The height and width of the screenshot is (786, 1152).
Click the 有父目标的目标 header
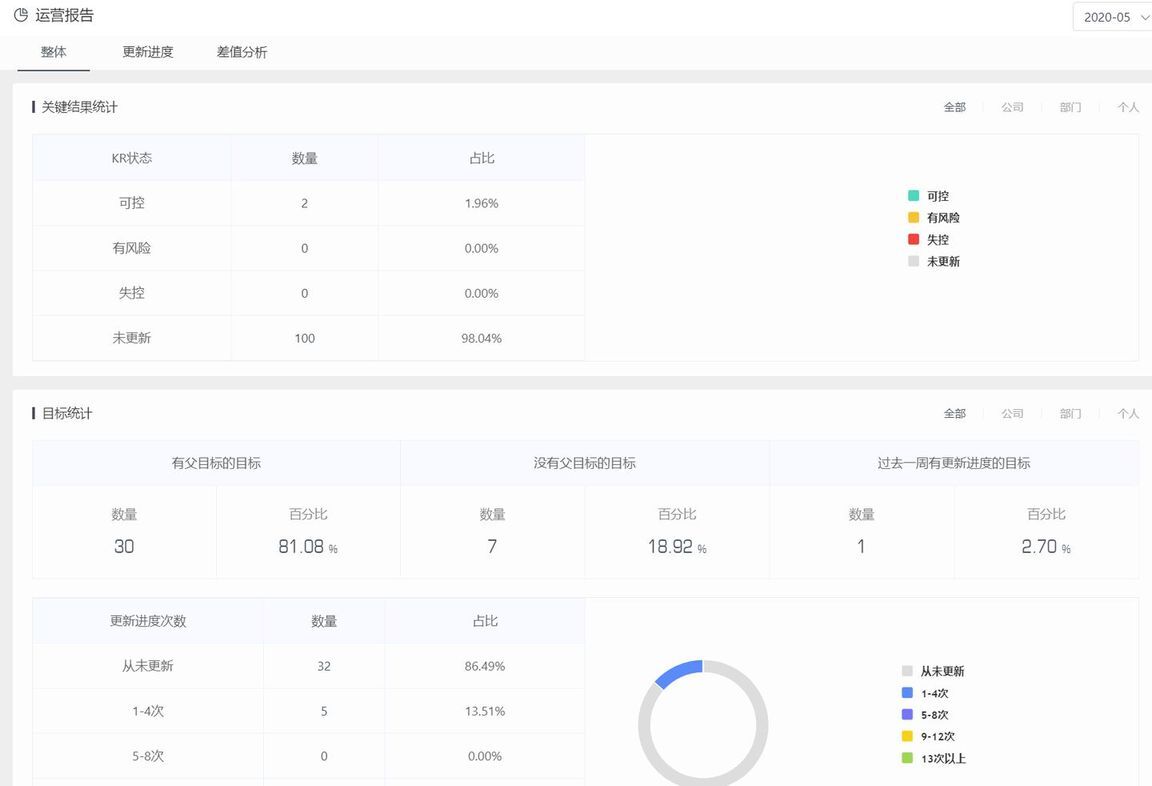[216, 463]
